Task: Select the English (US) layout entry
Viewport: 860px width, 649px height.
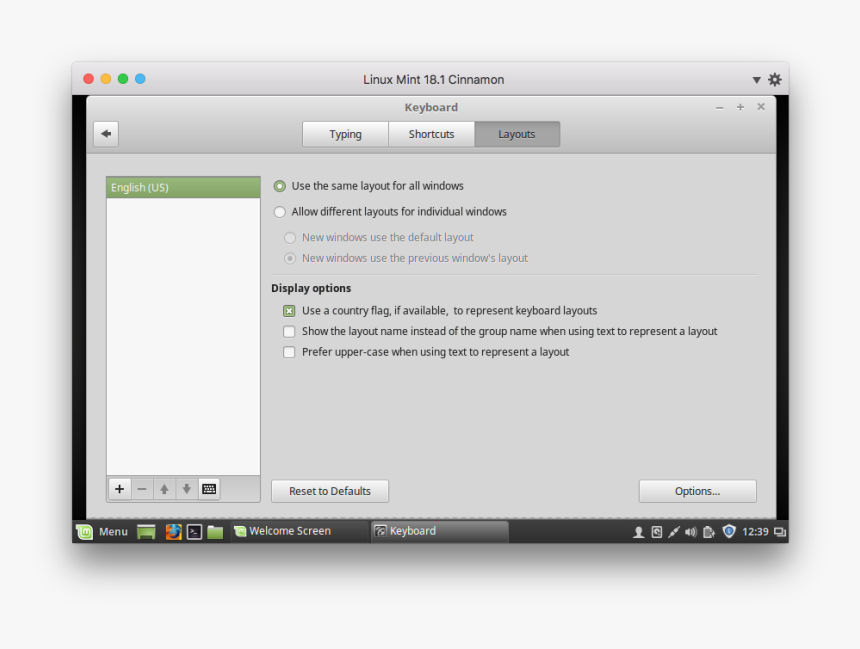Action: (182, 187)
